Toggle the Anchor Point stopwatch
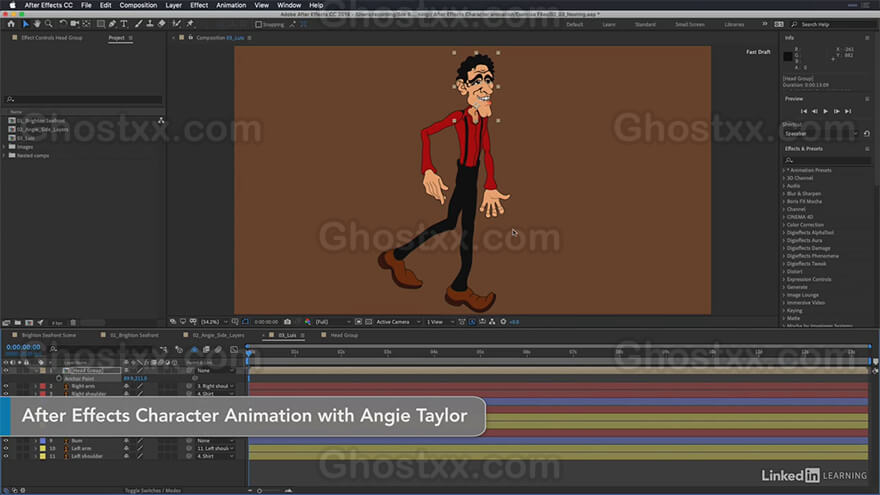This screenshot has height=495, width=880. 59,379
